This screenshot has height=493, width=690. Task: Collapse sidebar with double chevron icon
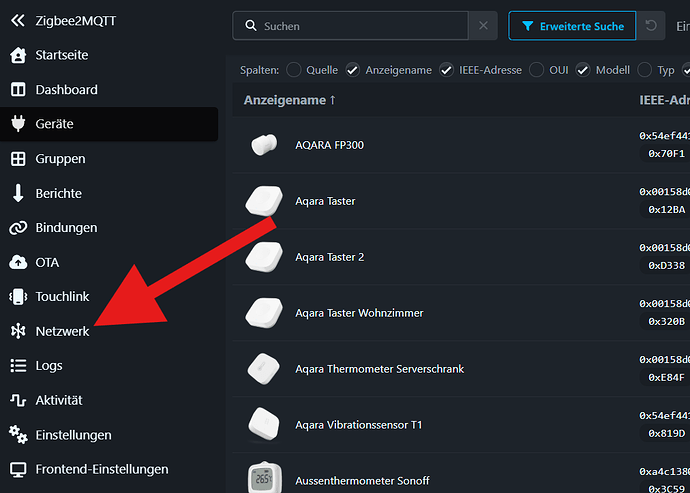18,20
